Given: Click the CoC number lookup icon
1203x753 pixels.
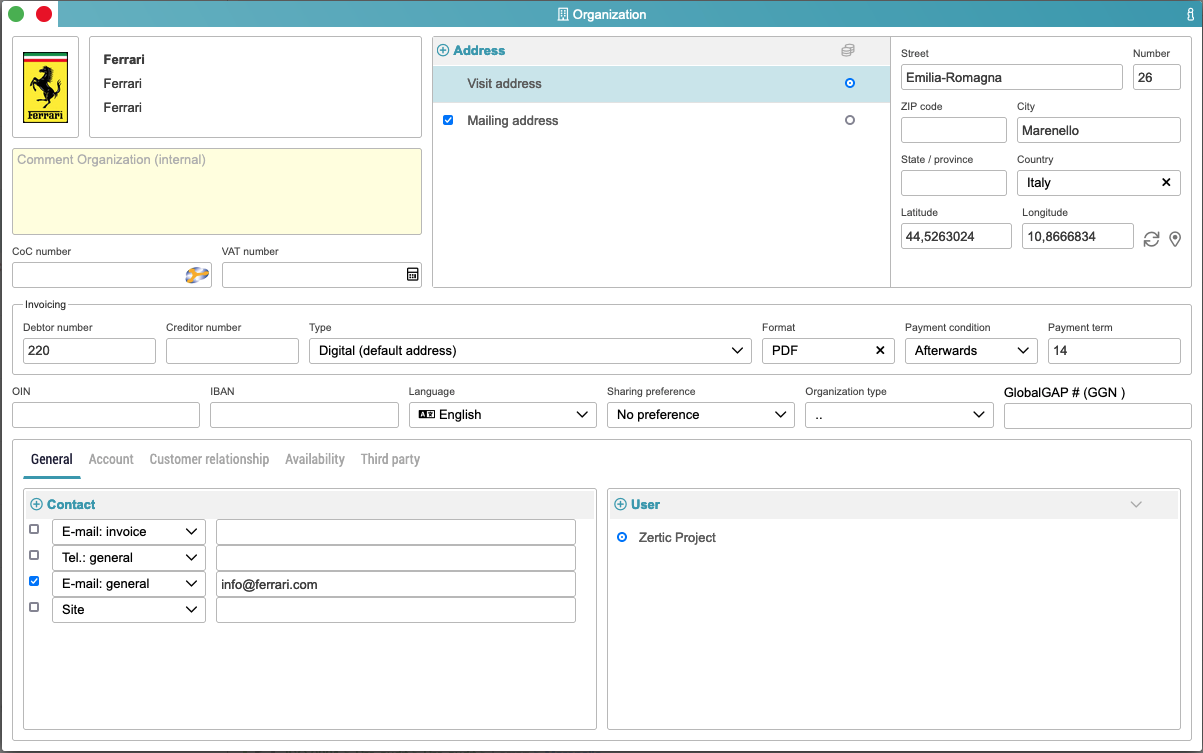Looking at the screenshot, I should click(x=197, y=275).
